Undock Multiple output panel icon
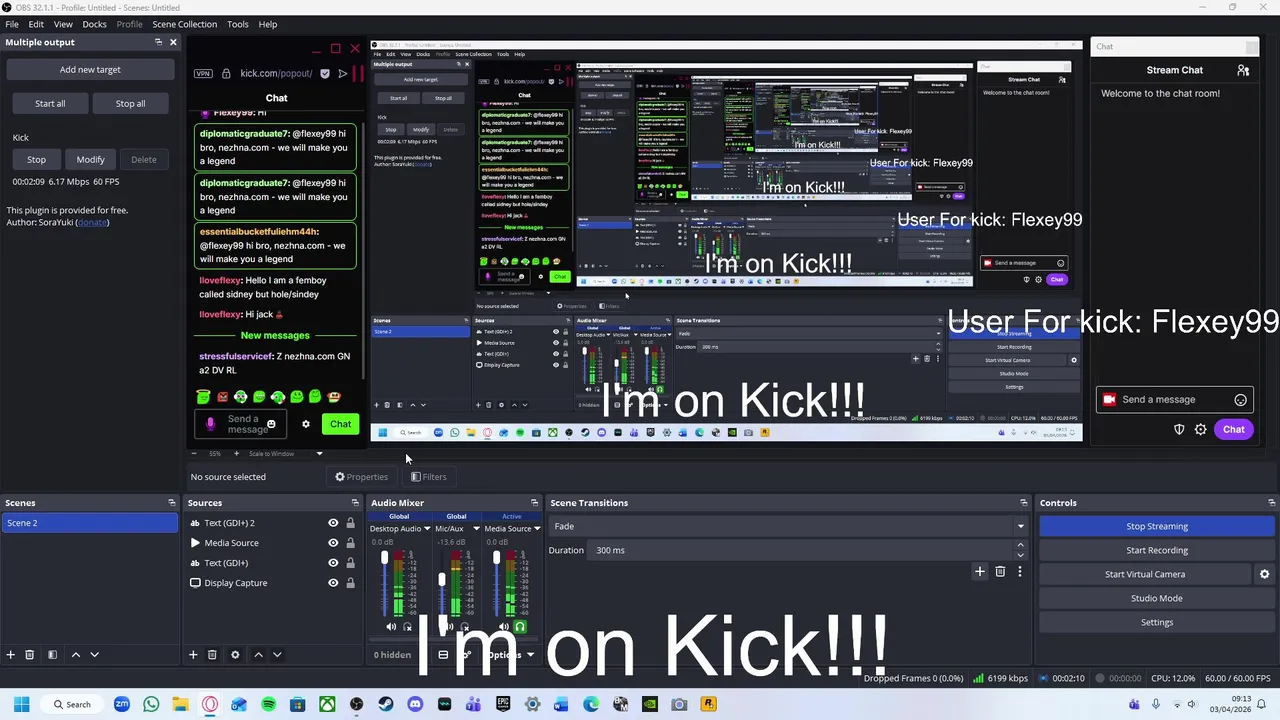The image size is (1280, 720). point(158,42)
